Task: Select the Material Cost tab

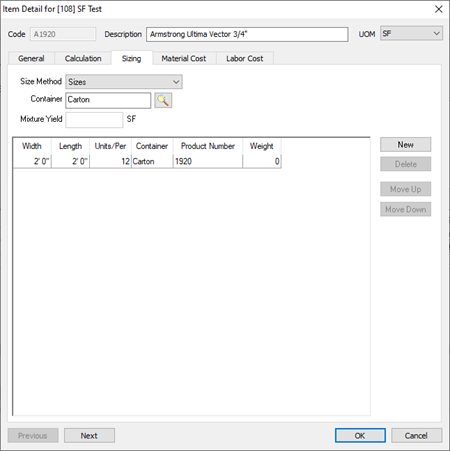Action: (x=184, y=58)
